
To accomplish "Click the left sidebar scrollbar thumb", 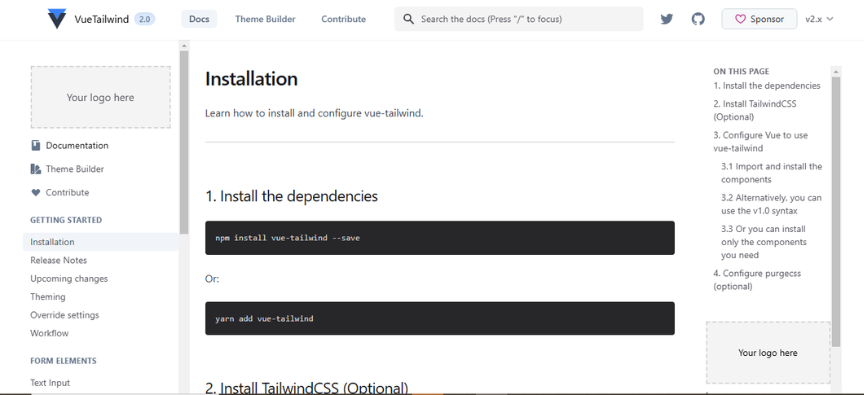I will point(184,142).
